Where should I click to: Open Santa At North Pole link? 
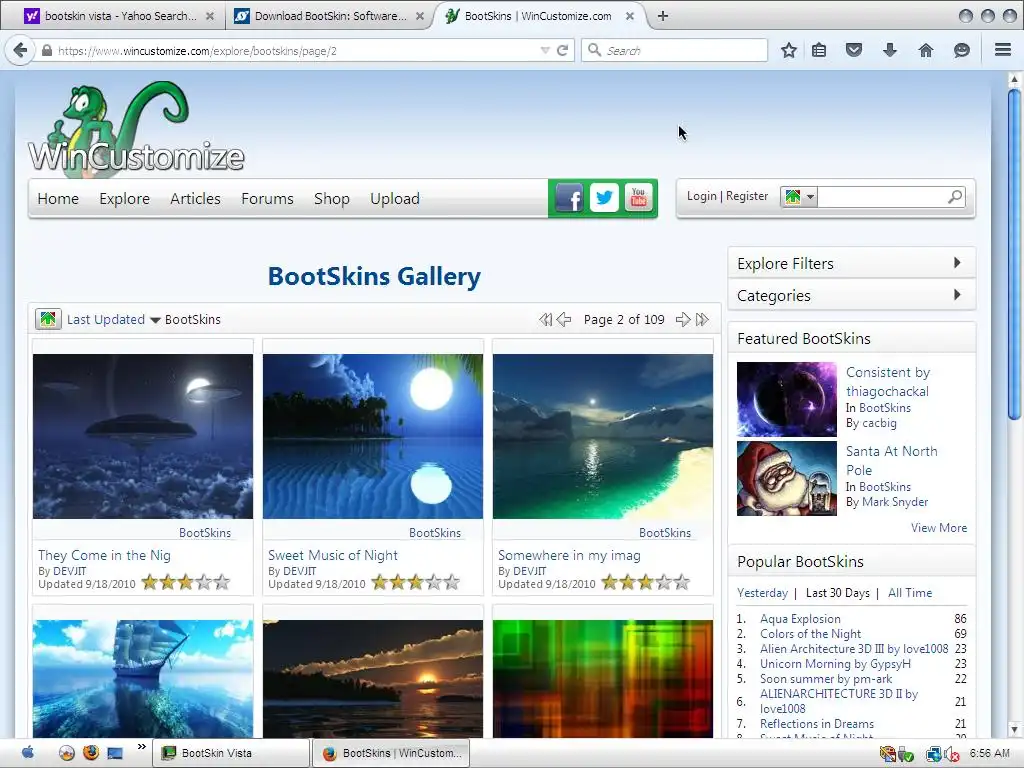tap(891, 460)
